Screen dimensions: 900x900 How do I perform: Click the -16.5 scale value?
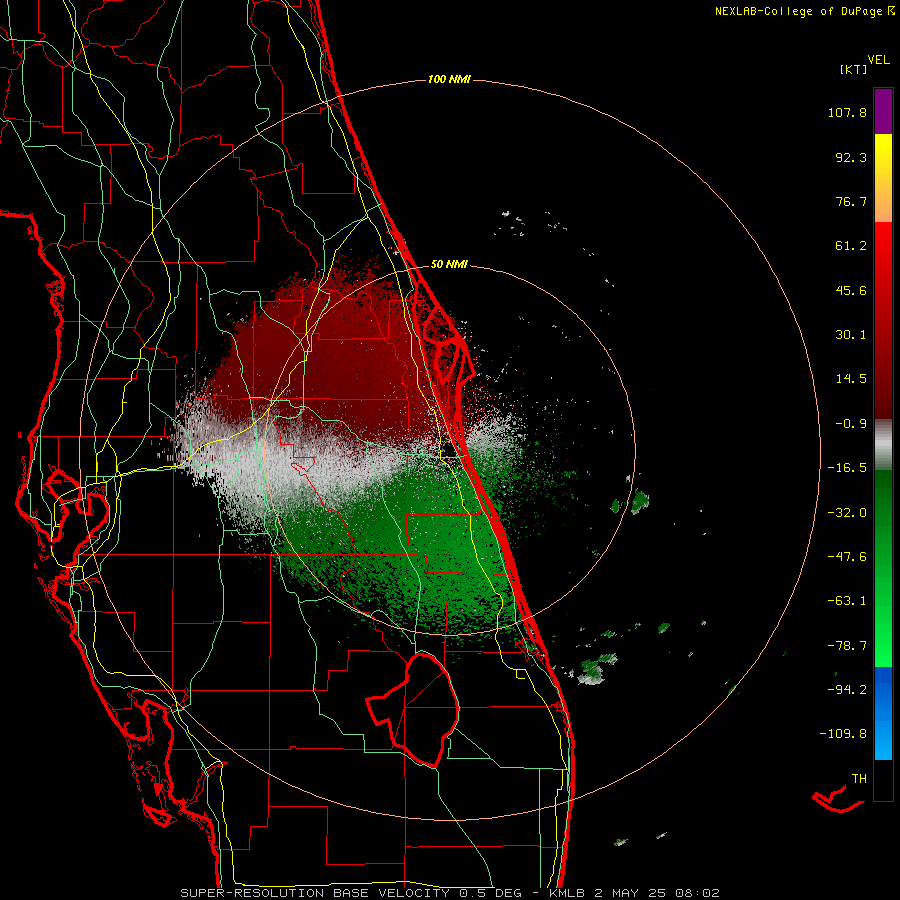[x=847, y=468]
